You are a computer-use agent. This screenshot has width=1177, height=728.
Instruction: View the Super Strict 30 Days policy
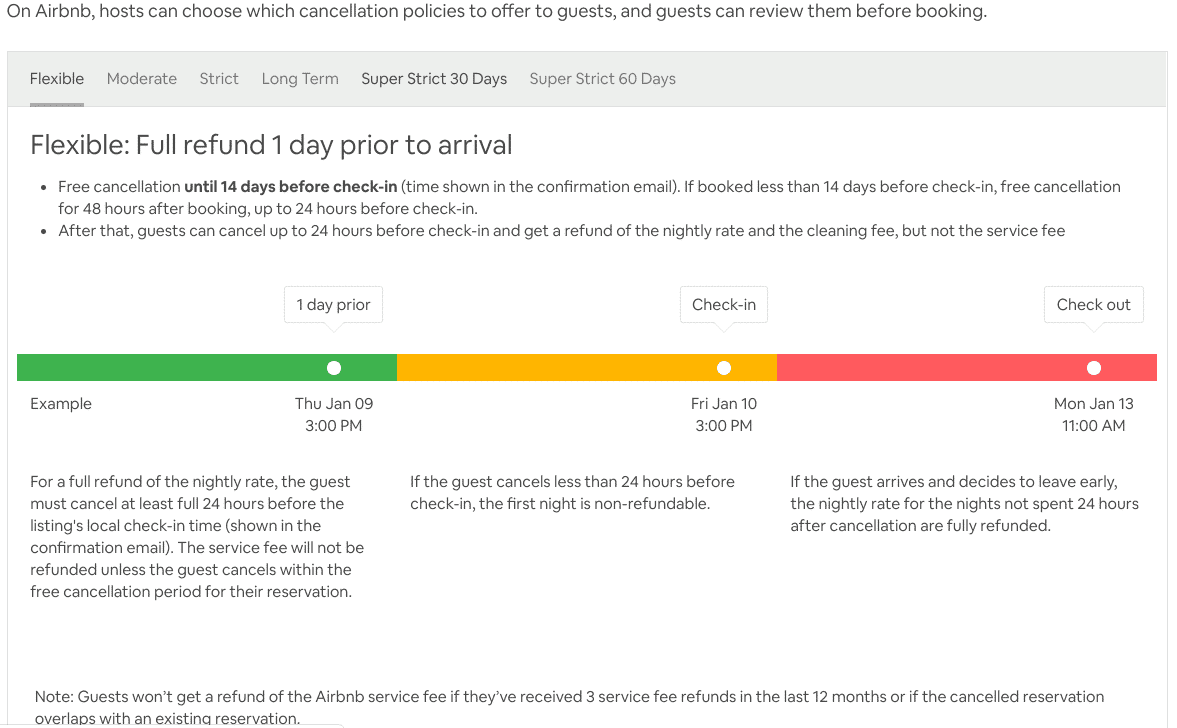click(x=433, y=78)
